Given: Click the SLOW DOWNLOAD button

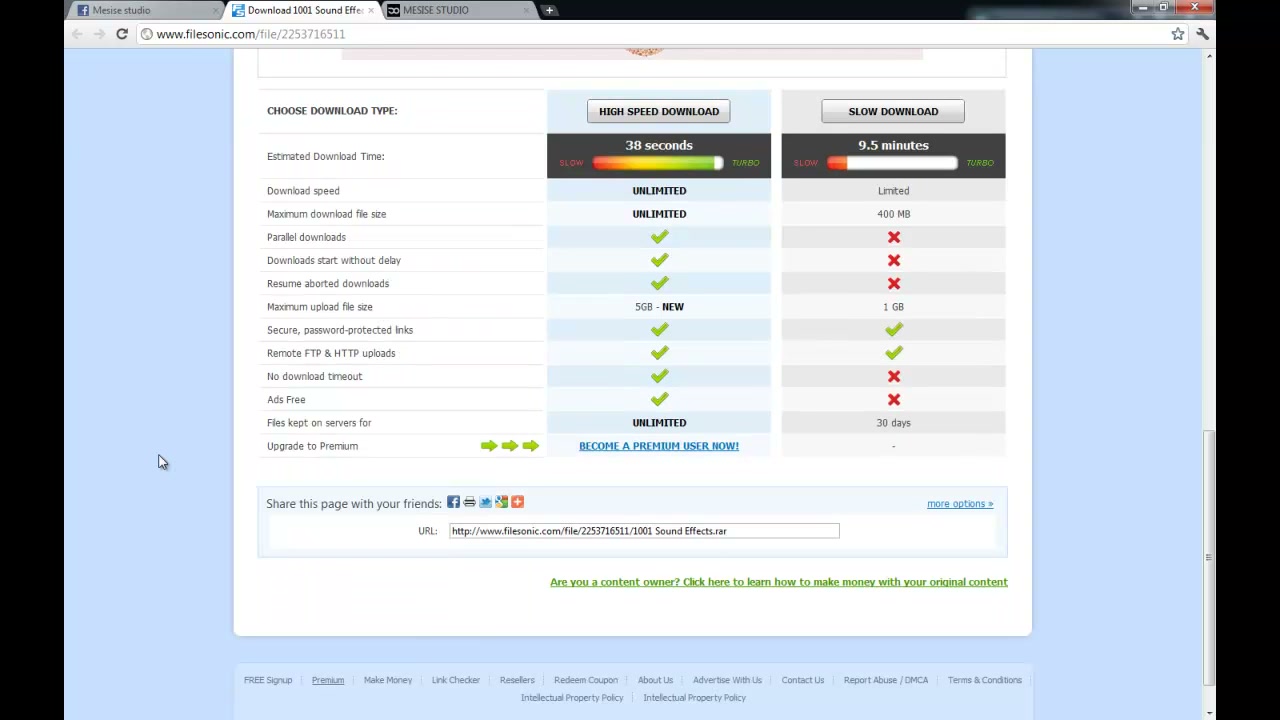Looking at the screenshot, I should click(x=893, y=111).
